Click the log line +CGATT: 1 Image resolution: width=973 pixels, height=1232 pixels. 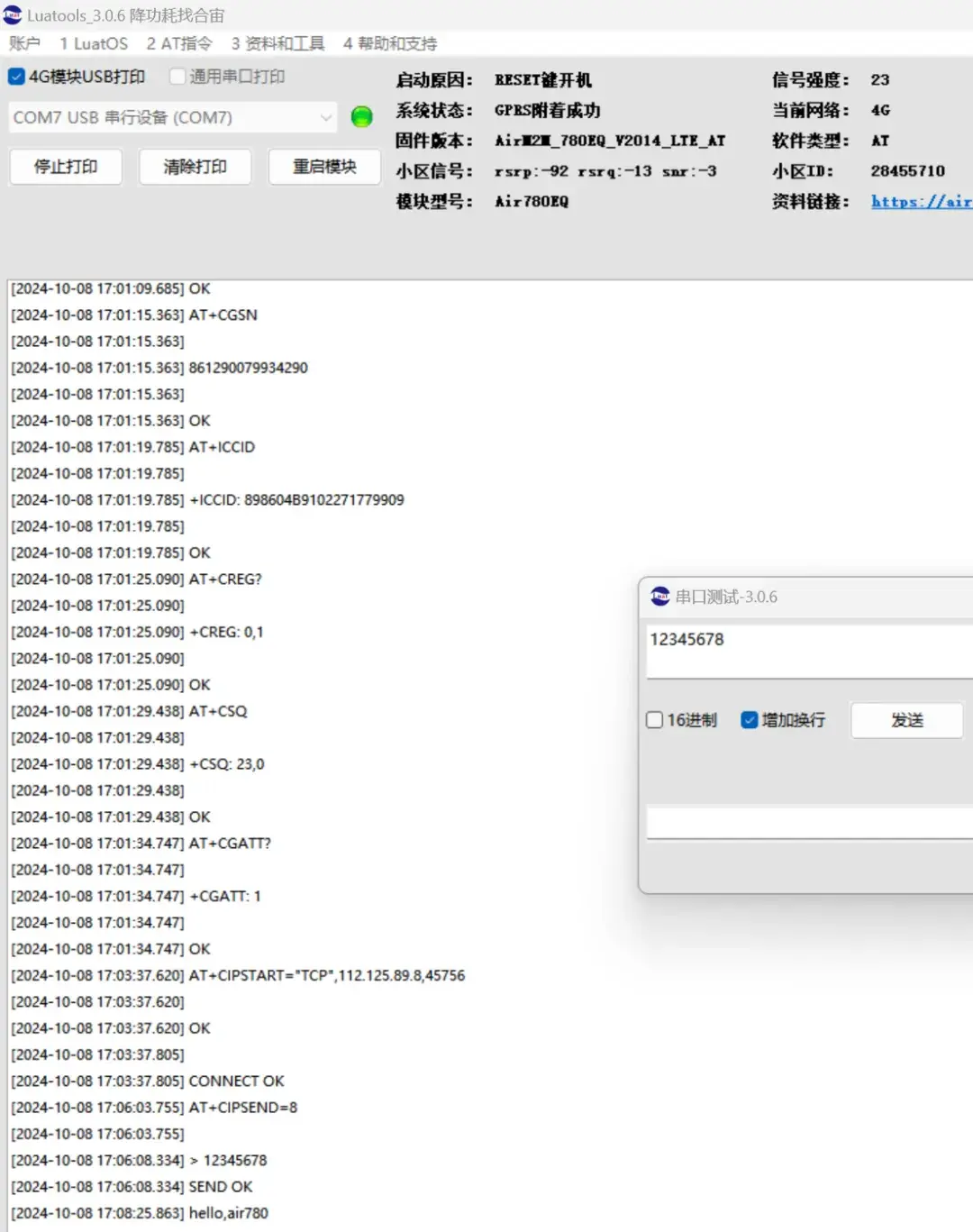coord(224,896)
